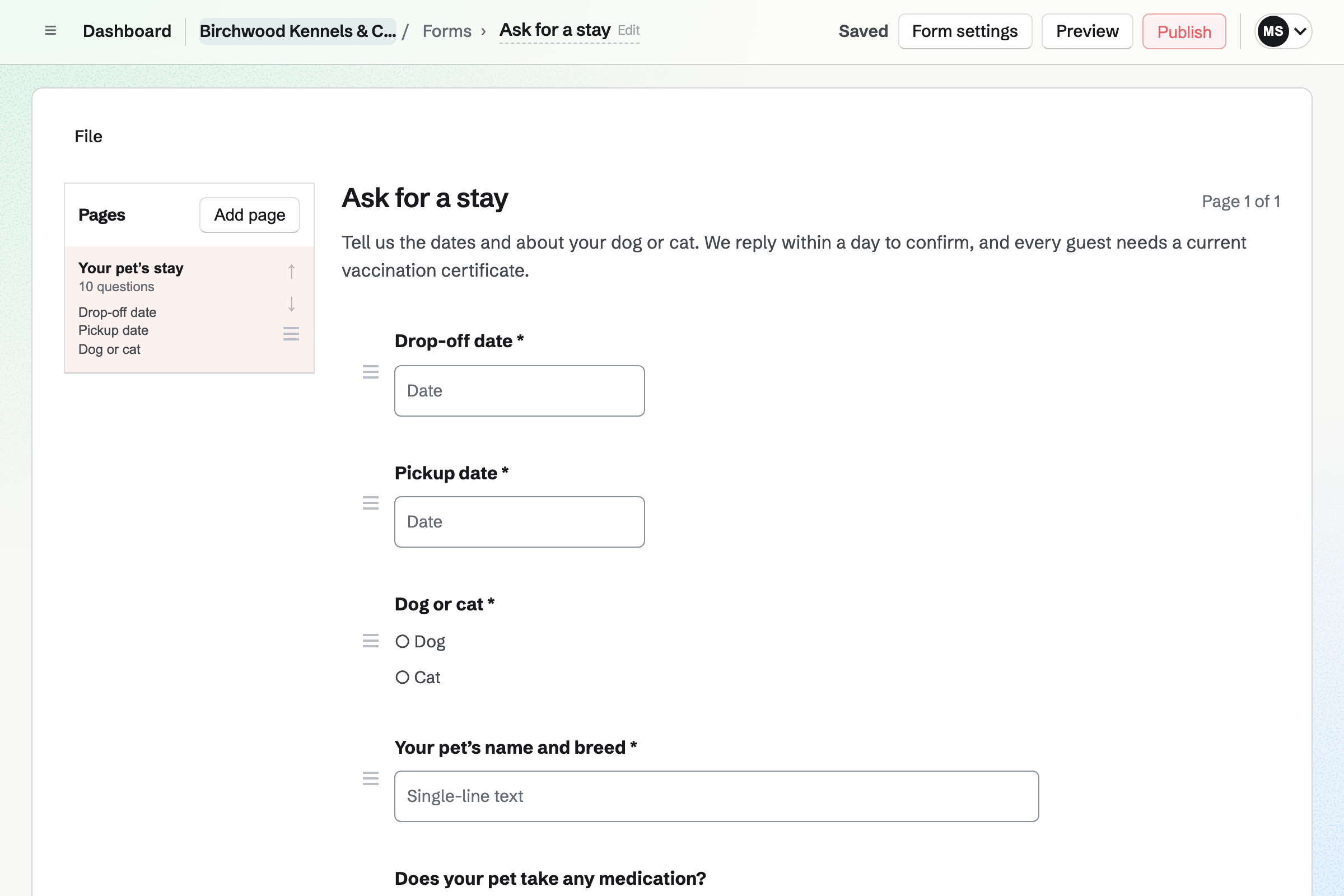Image resolution: width=1344 pixels, height=896 pixels.
Task: Click the pet's name and breed text field
Action: [x=717, y=796]
